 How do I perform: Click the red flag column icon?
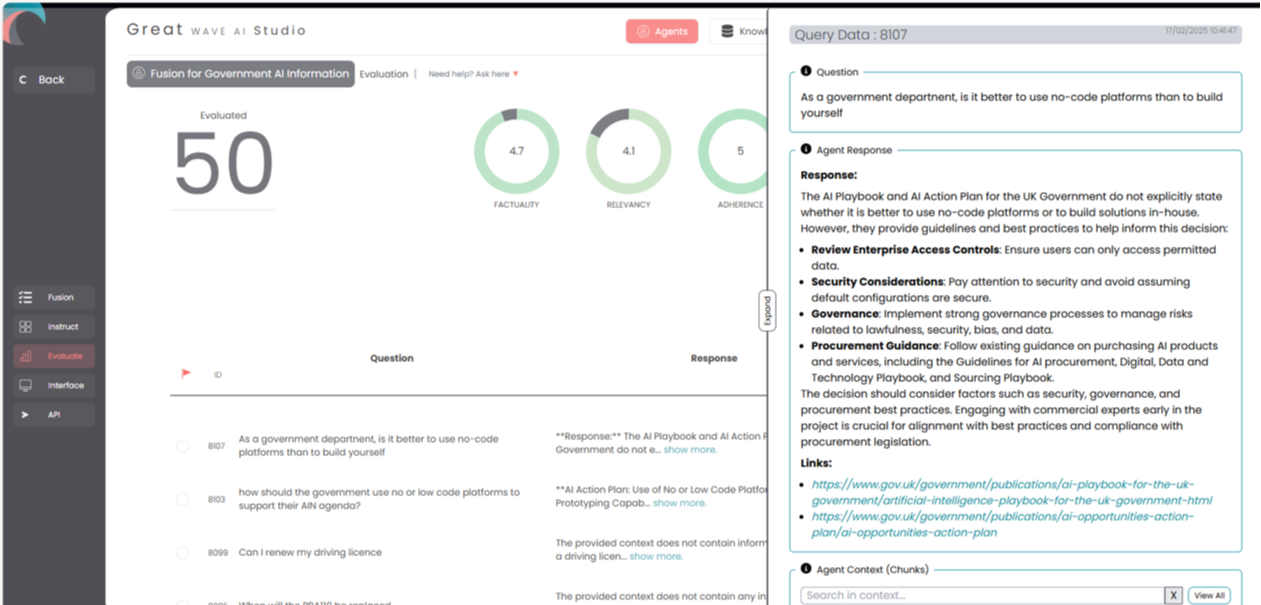[185, 374]
